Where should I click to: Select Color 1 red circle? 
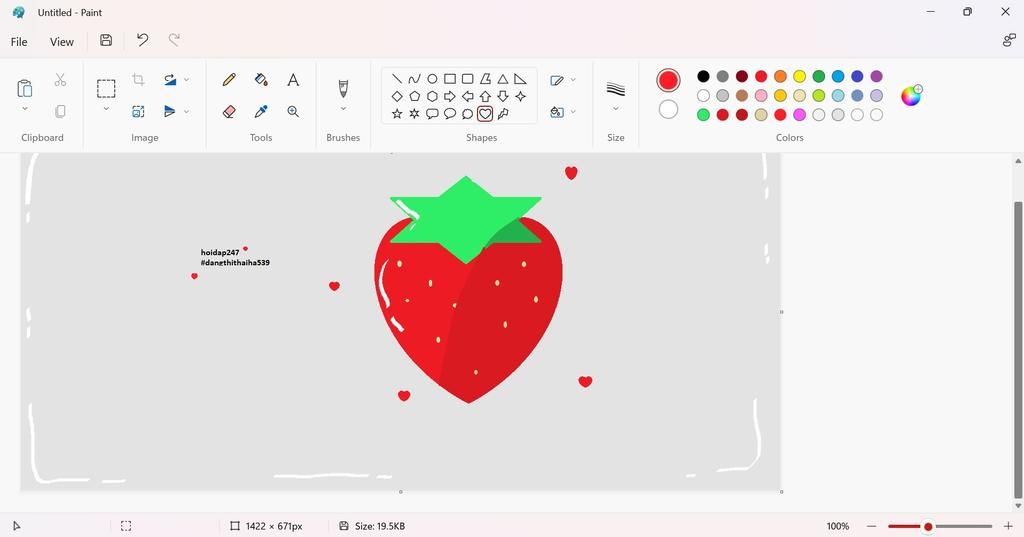point(668,80)
